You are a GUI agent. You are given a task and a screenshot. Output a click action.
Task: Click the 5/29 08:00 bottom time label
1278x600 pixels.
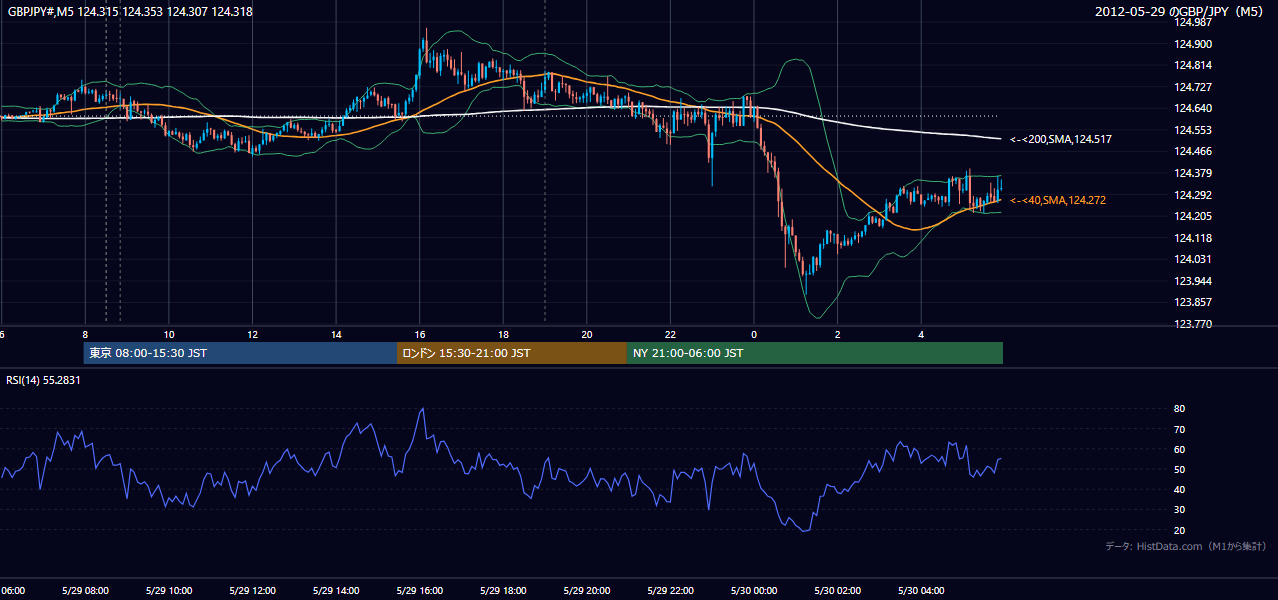84,591
